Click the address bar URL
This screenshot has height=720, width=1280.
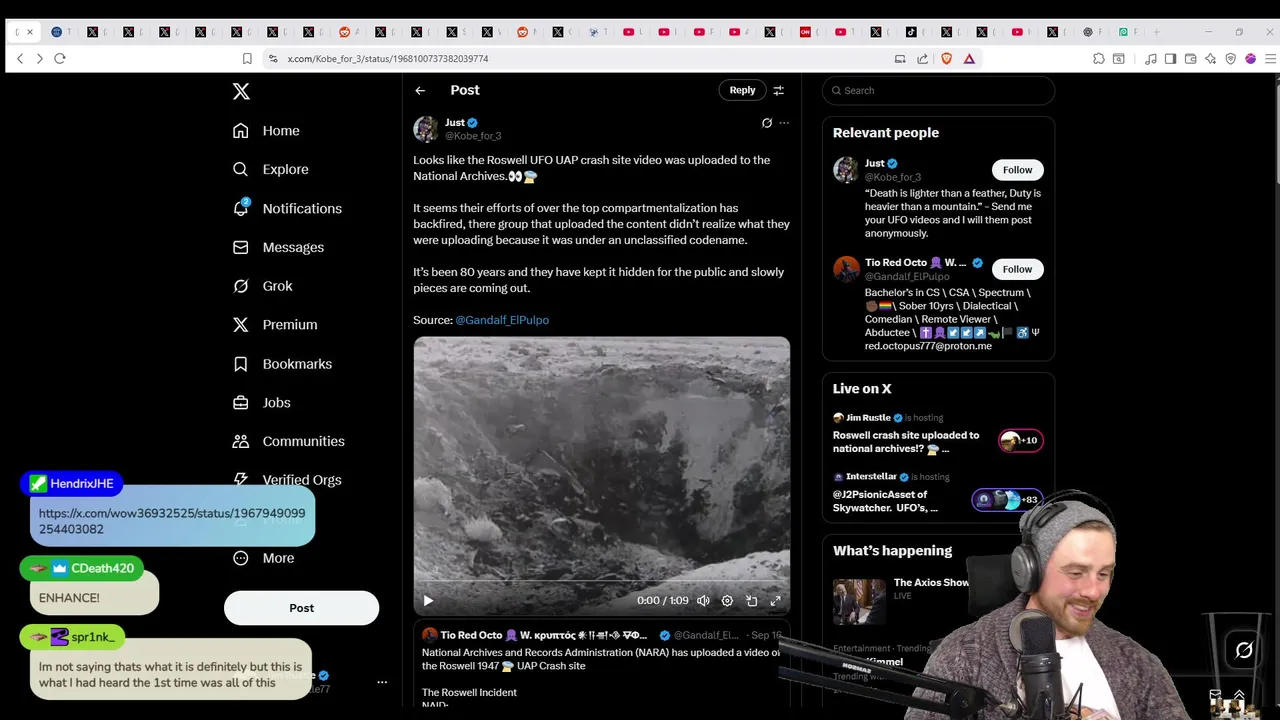tap(388, 59)
